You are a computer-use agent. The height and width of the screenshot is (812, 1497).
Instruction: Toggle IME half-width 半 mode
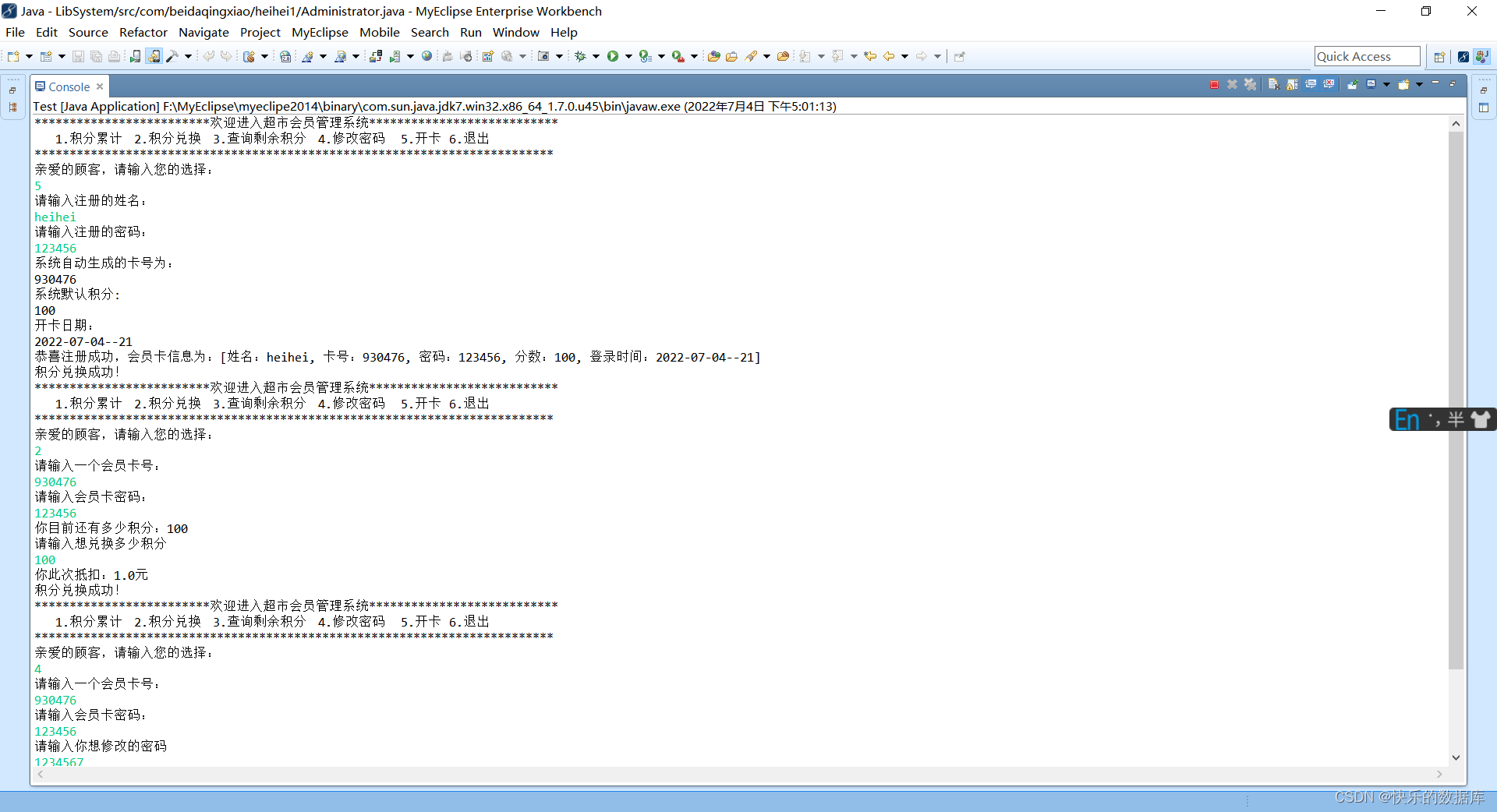(1456, 419)
